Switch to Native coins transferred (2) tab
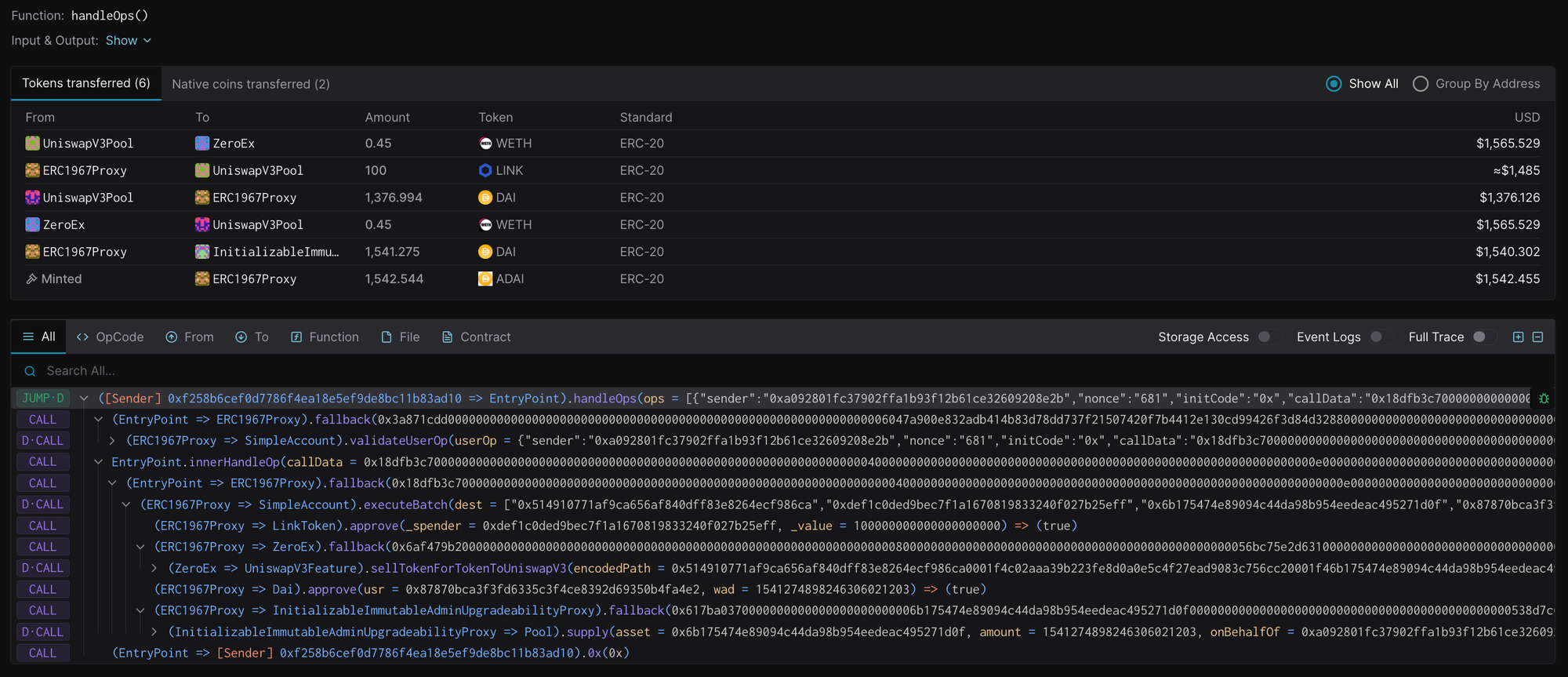Screen dimensions: 1568x677 point(251,84)
